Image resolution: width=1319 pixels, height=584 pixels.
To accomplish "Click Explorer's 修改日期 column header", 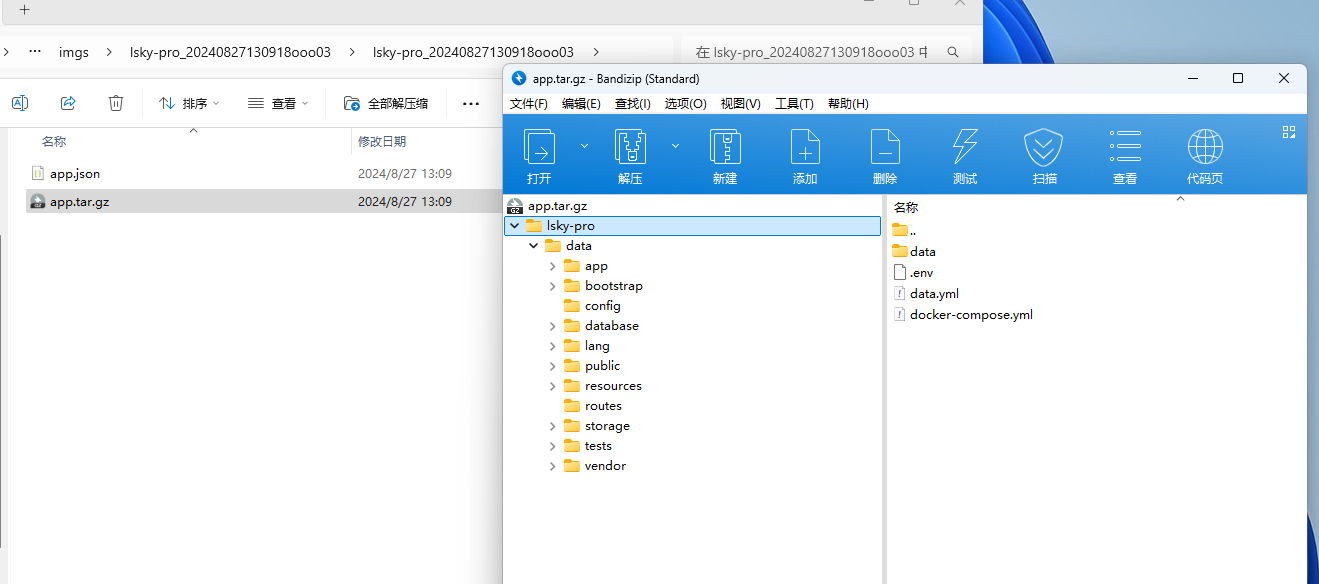I will [382, 142].
